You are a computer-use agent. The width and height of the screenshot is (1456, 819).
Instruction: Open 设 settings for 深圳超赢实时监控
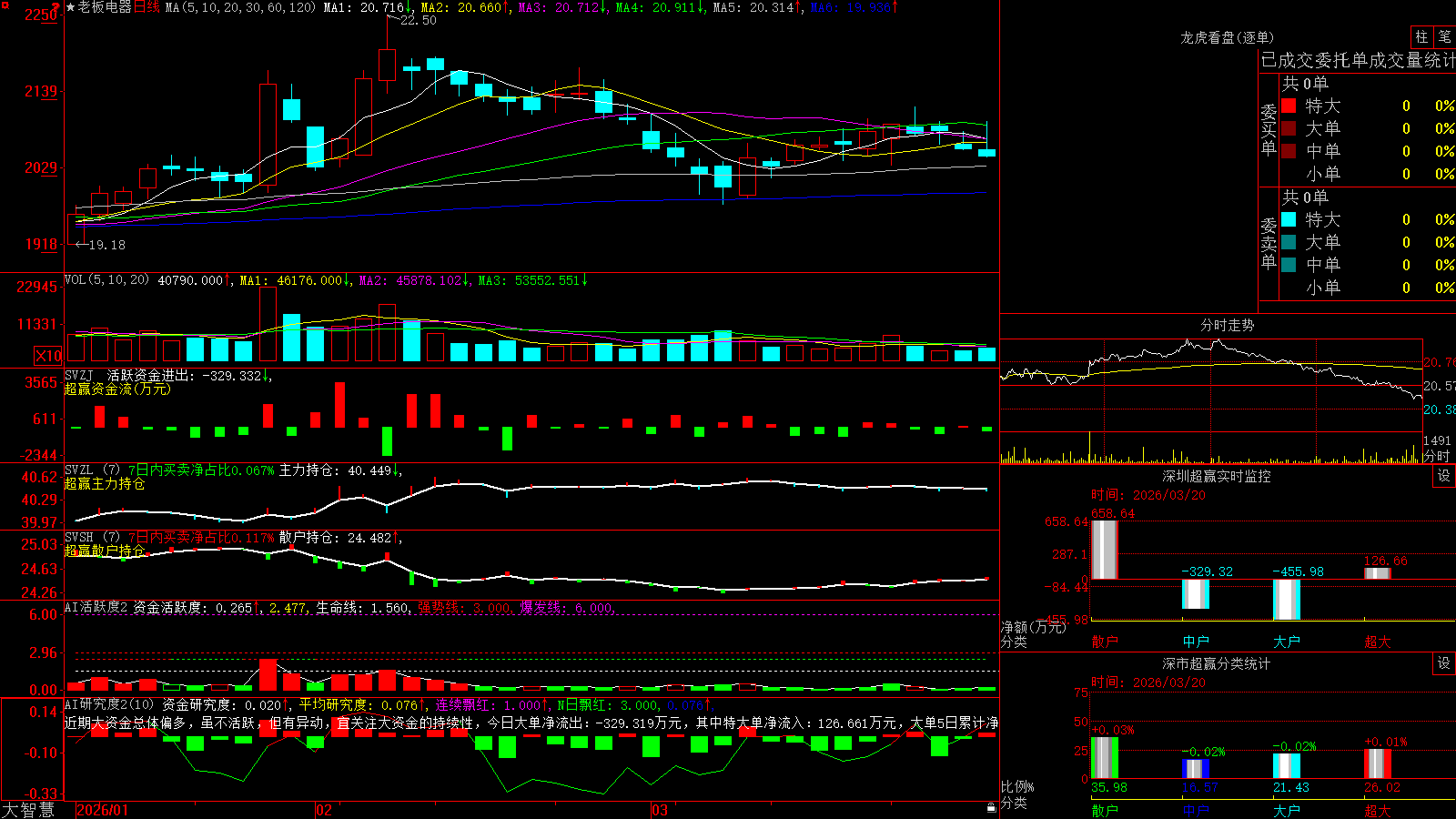click(x=1444, y=476)
